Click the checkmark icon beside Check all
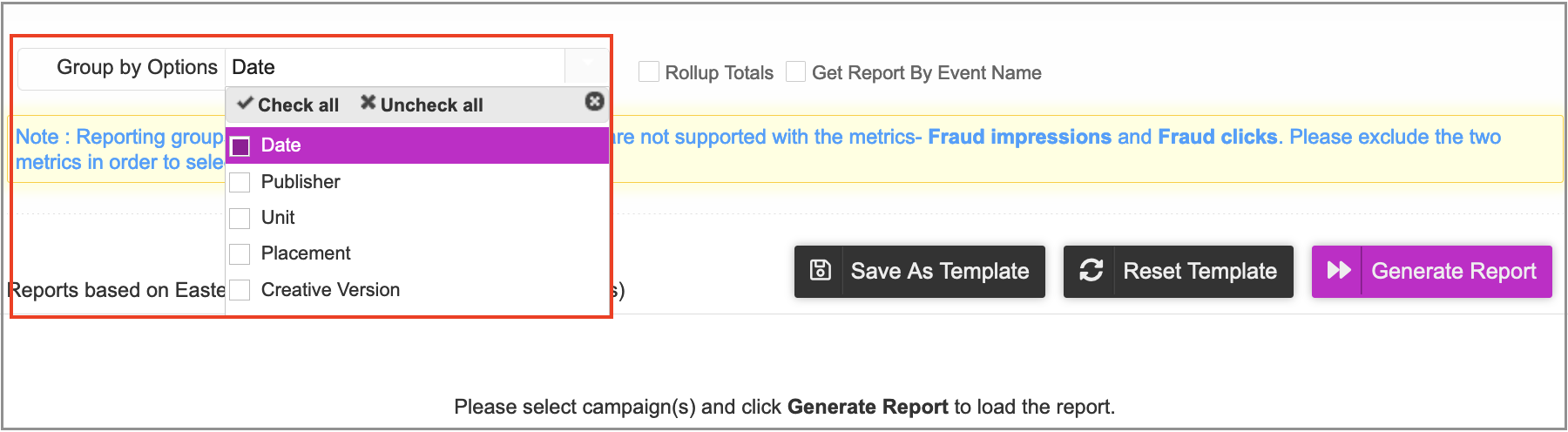The height and width of the screenshot is (432, 1568). pos(246,103)
